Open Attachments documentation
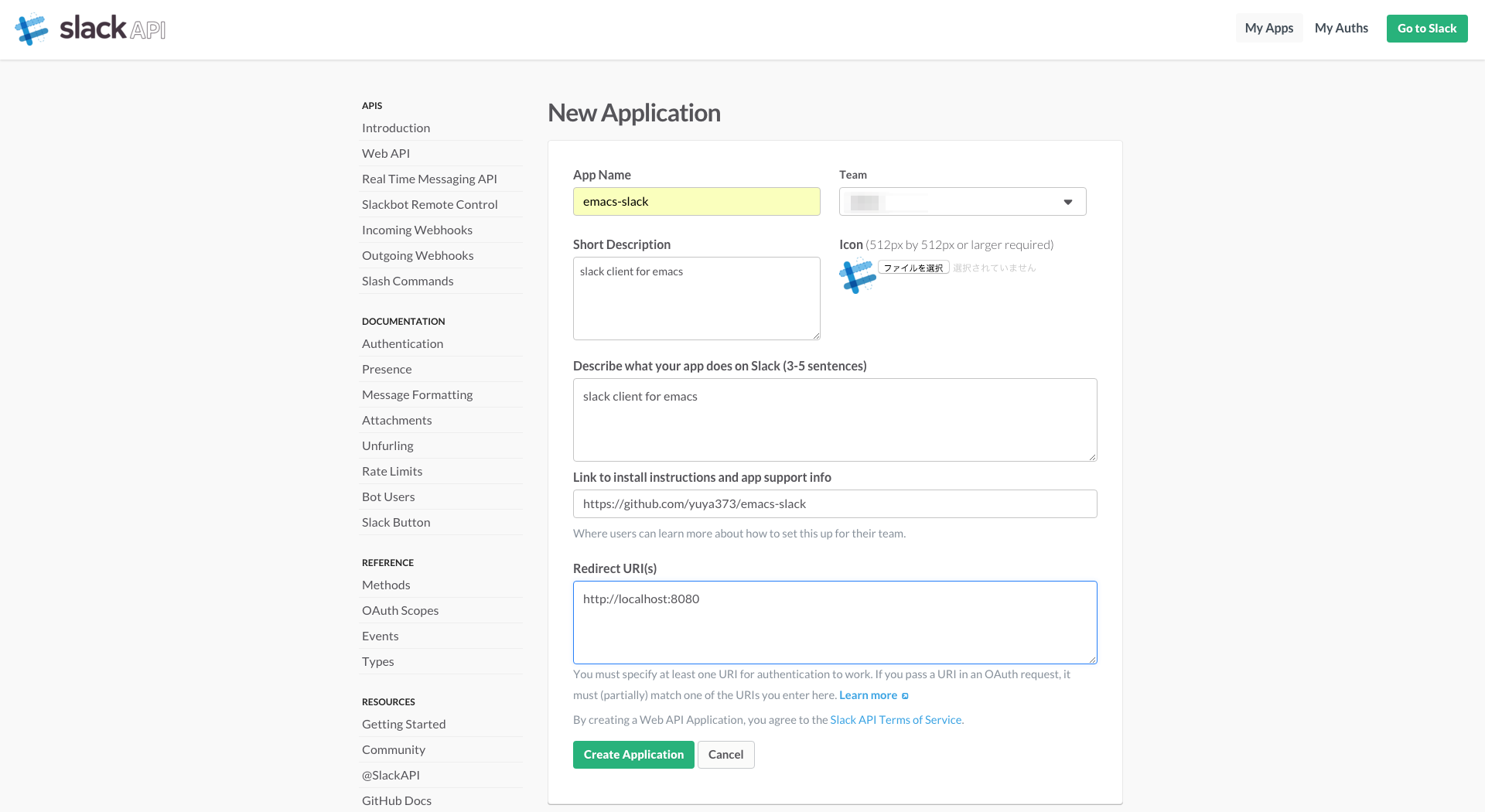 (397, 421)
